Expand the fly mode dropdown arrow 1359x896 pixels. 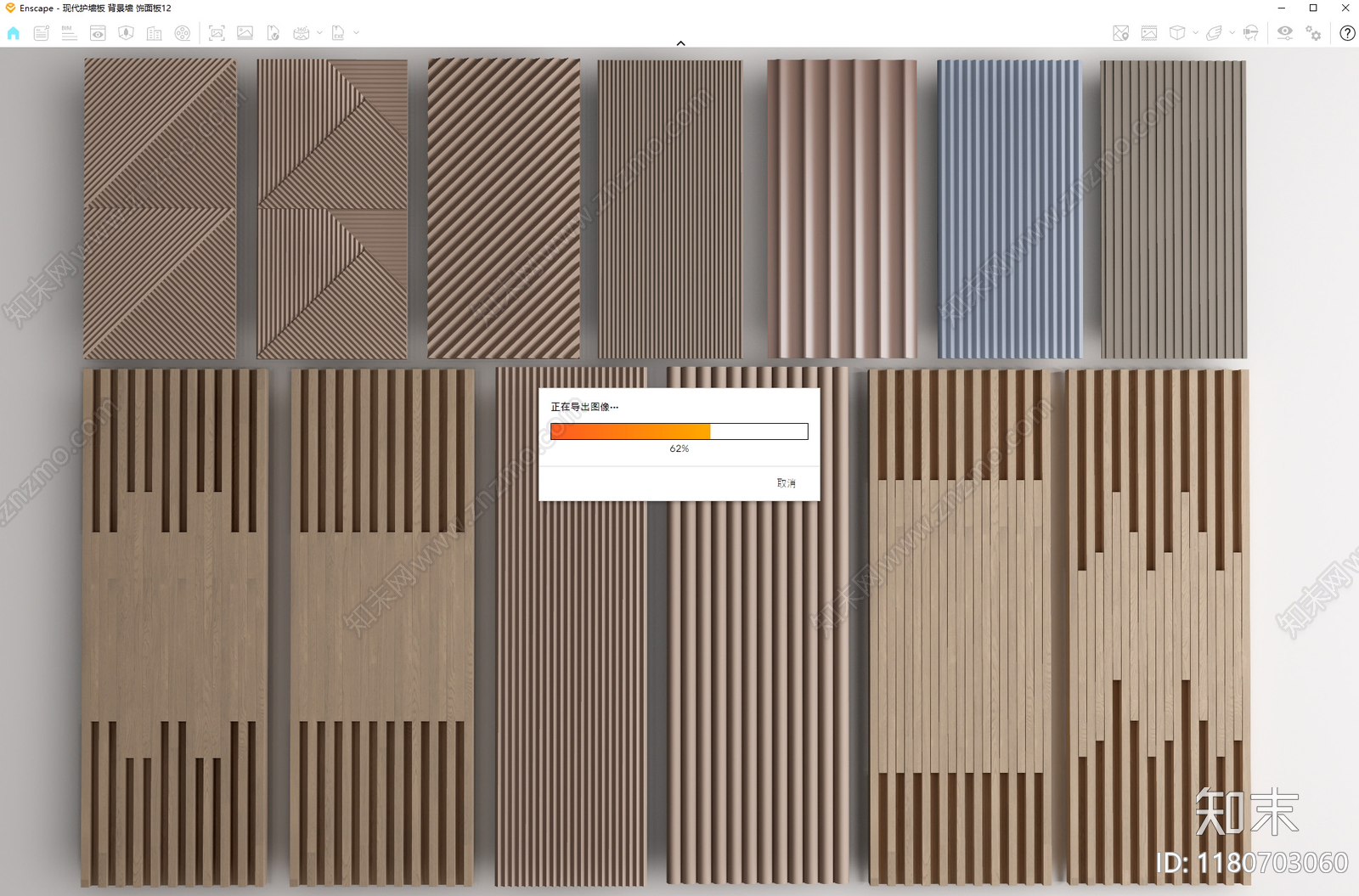[x=1232, y=33]
